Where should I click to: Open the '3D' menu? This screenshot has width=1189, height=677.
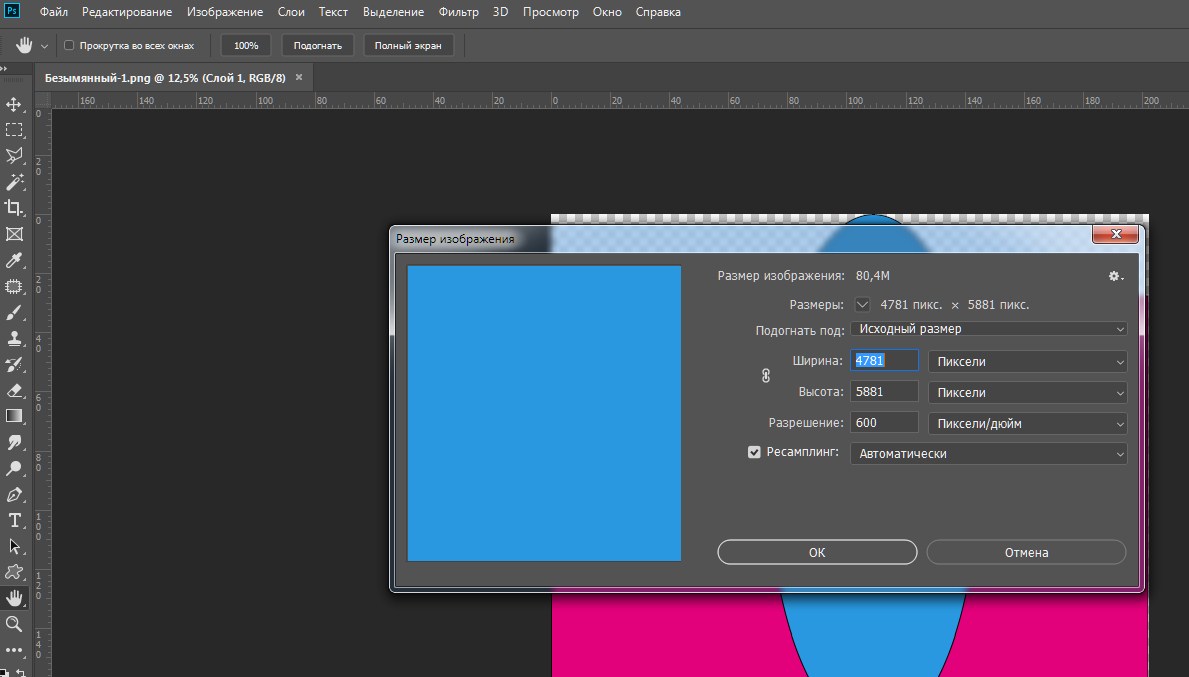click(x=500, y=12)
